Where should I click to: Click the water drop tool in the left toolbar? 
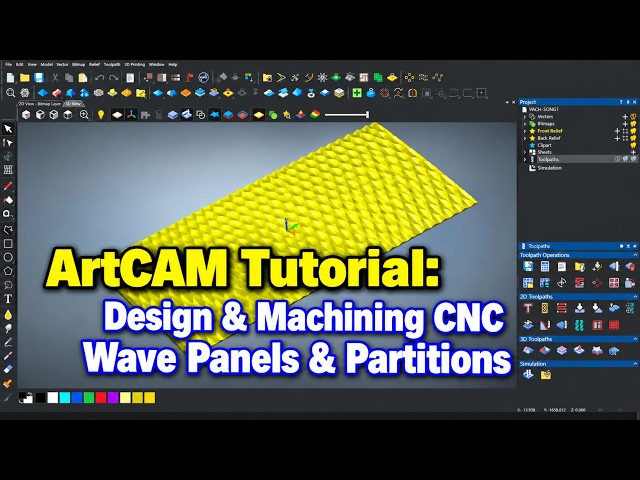click(x=8, y=315)
